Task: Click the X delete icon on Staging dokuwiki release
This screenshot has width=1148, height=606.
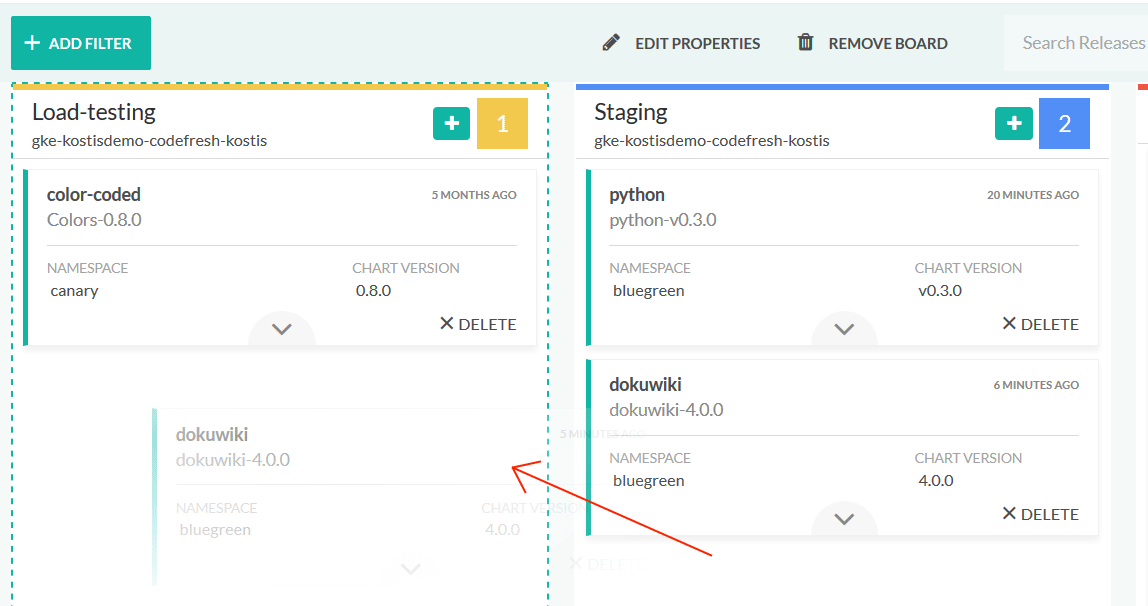Action: pyautogui.click(x=1009, y=513)
